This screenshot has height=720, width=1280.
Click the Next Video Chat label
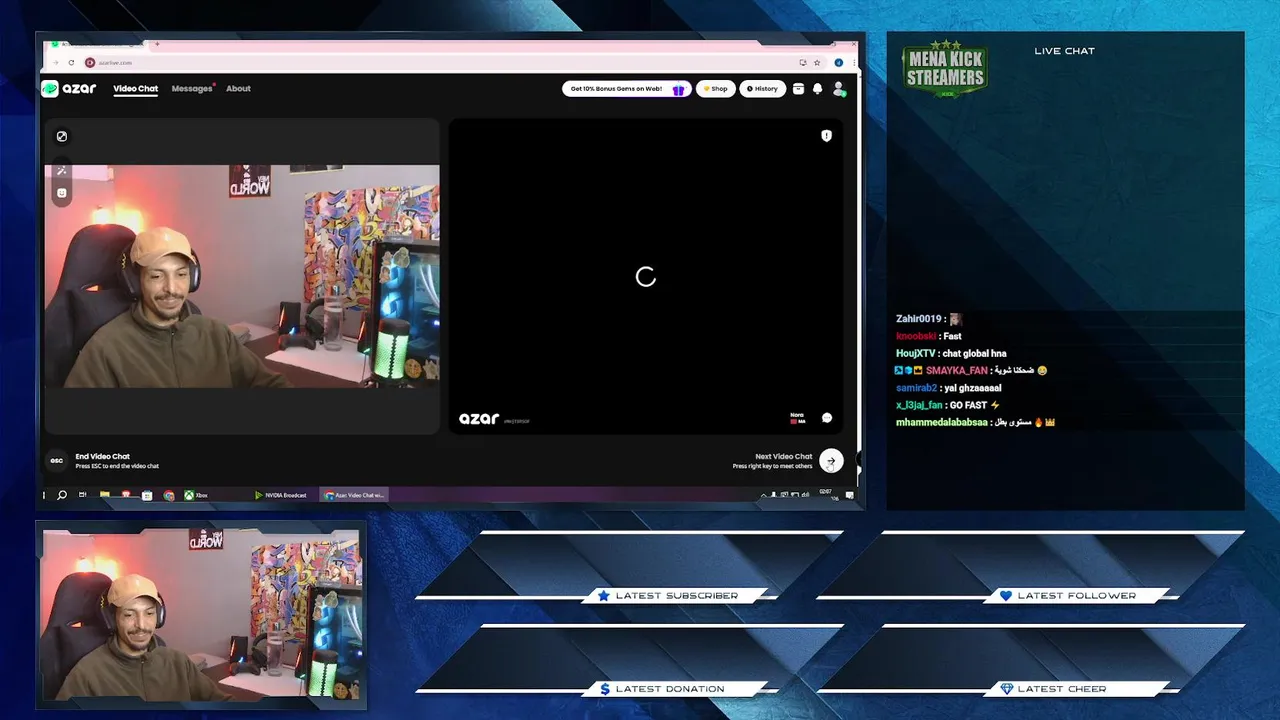784,456
